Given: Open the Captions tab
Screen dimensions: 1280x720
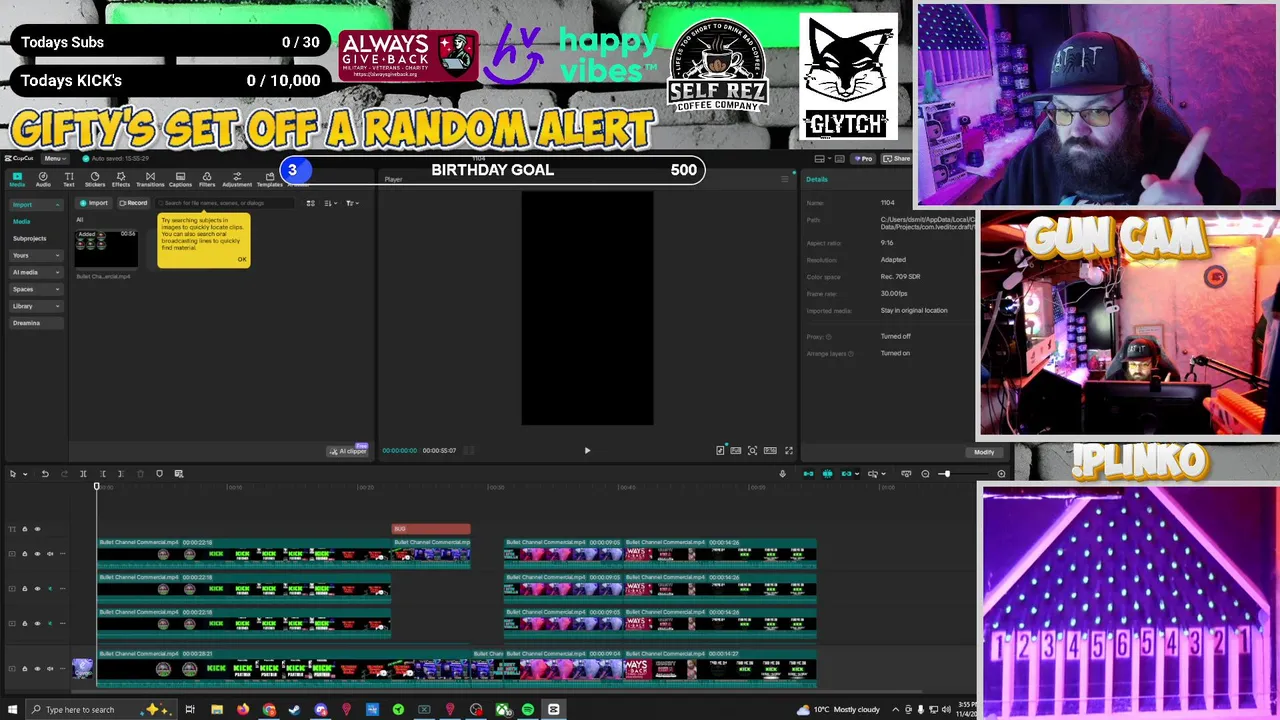Looking at the screenshot, I should pyautogui.click(x=180, y=179).
